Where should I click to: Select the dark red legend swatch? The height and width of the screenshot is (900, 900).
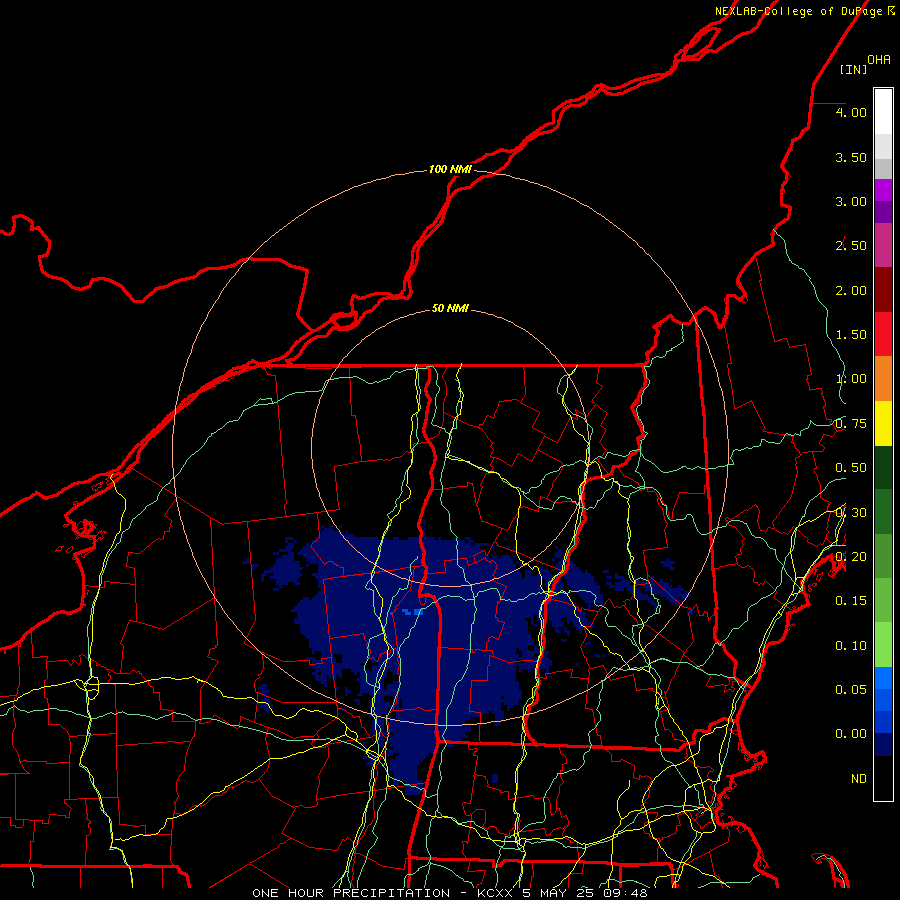[x=883, y=290]
